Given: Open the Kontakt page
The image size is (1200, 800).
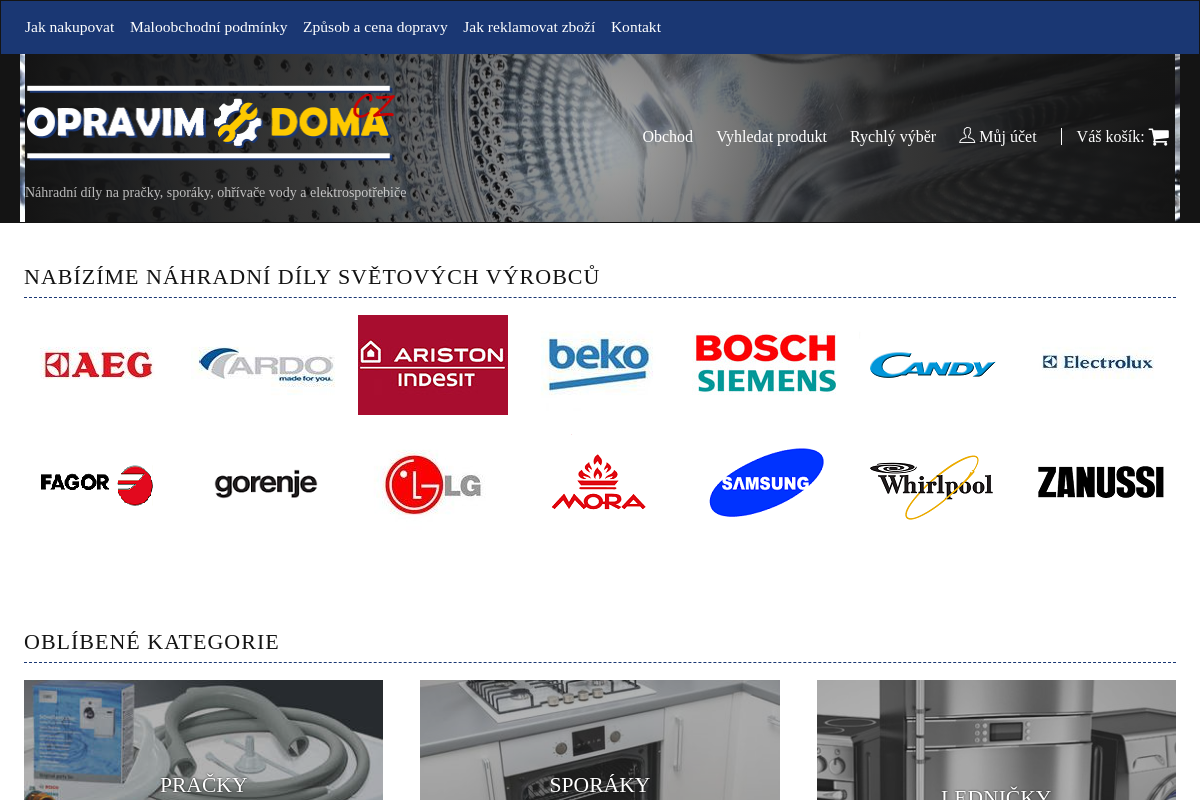Looking at the screenshot, I should tap(636, 27).
